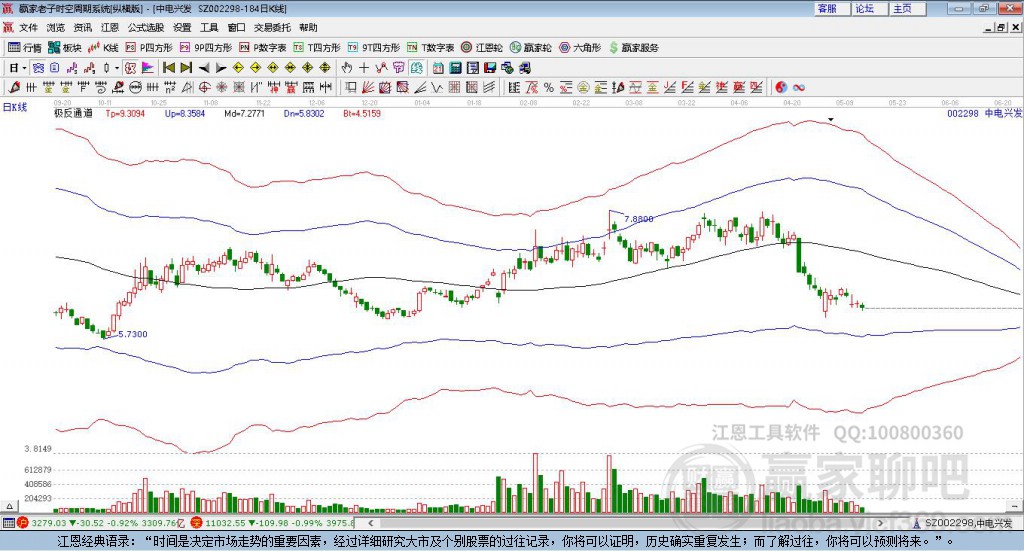Open the T数字表 time table

[430, 48]
